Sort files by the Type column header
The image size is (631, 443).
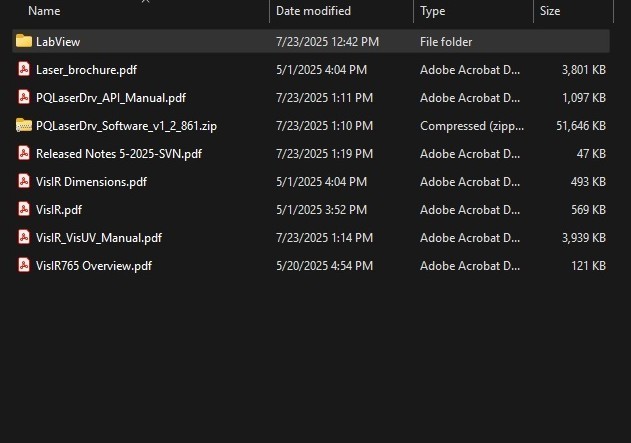click(x=433, y=11)
